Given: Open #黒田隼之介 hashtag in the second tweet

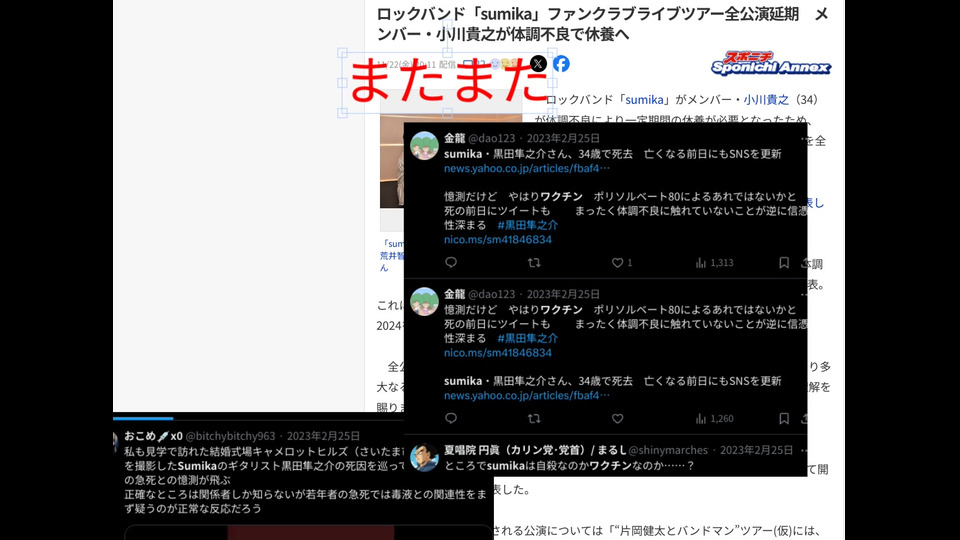Looking at the screenshot, I should click(528, 338).
